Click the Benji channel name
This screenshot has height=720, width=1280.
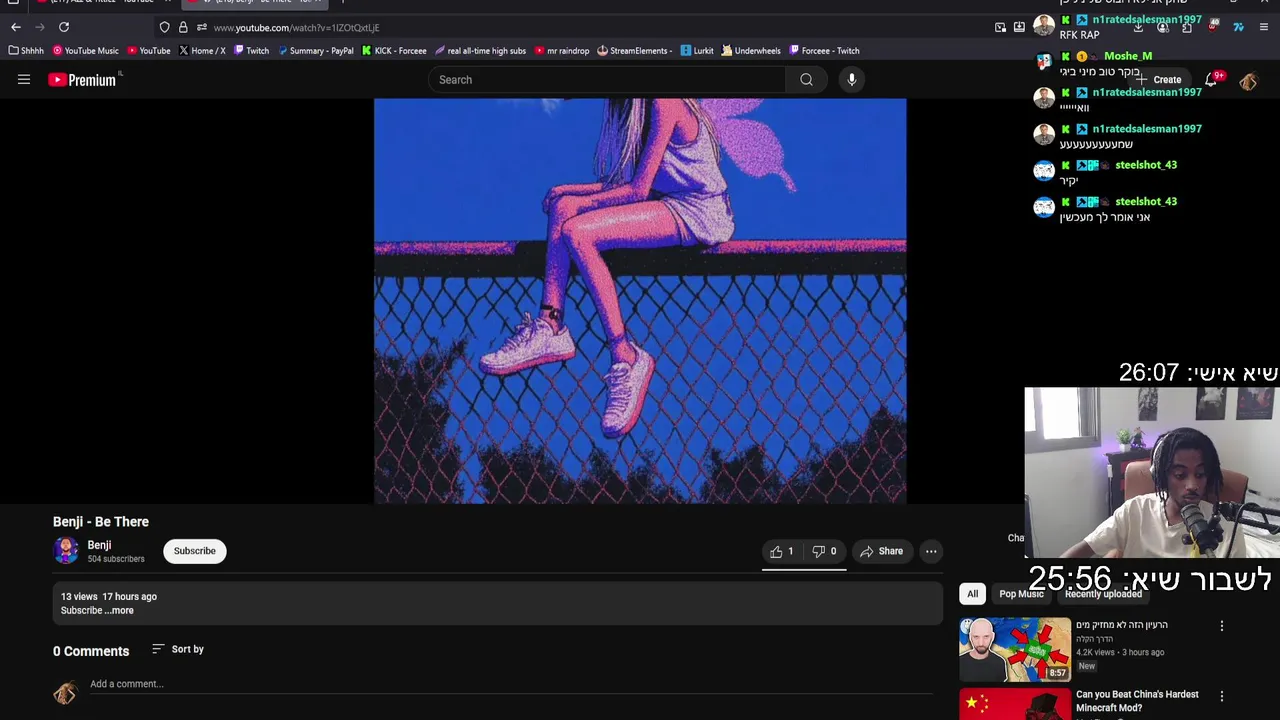[99, 545]
